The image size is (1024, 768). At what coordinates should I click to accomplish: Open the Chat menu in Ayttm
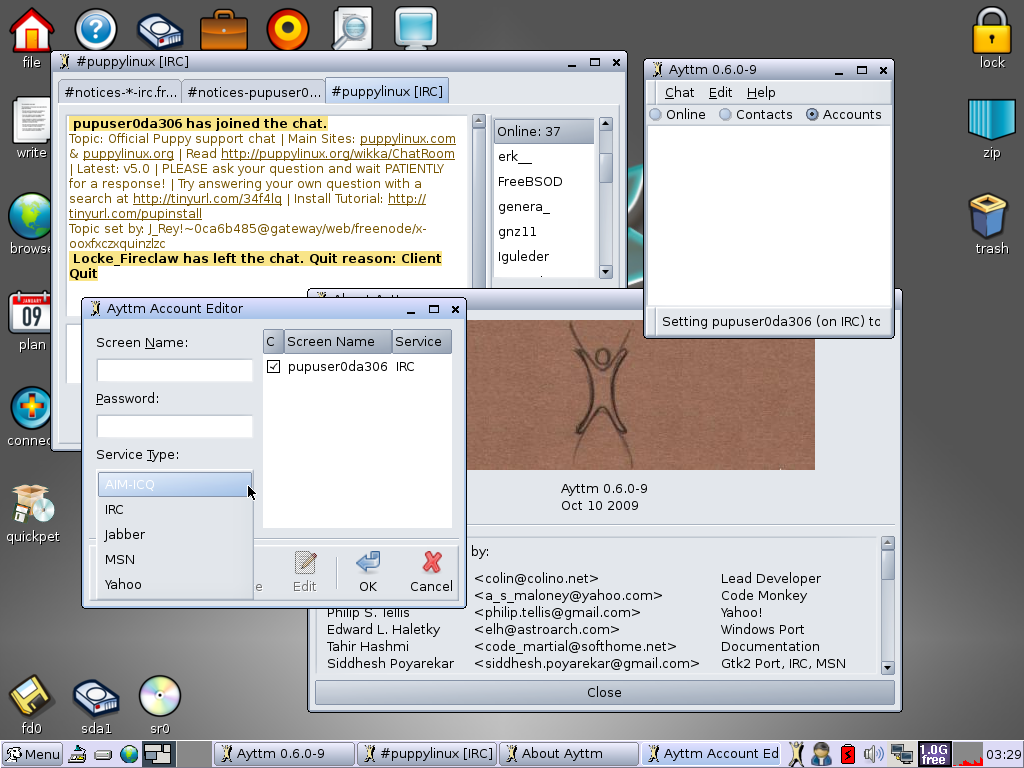click(679, 93)
